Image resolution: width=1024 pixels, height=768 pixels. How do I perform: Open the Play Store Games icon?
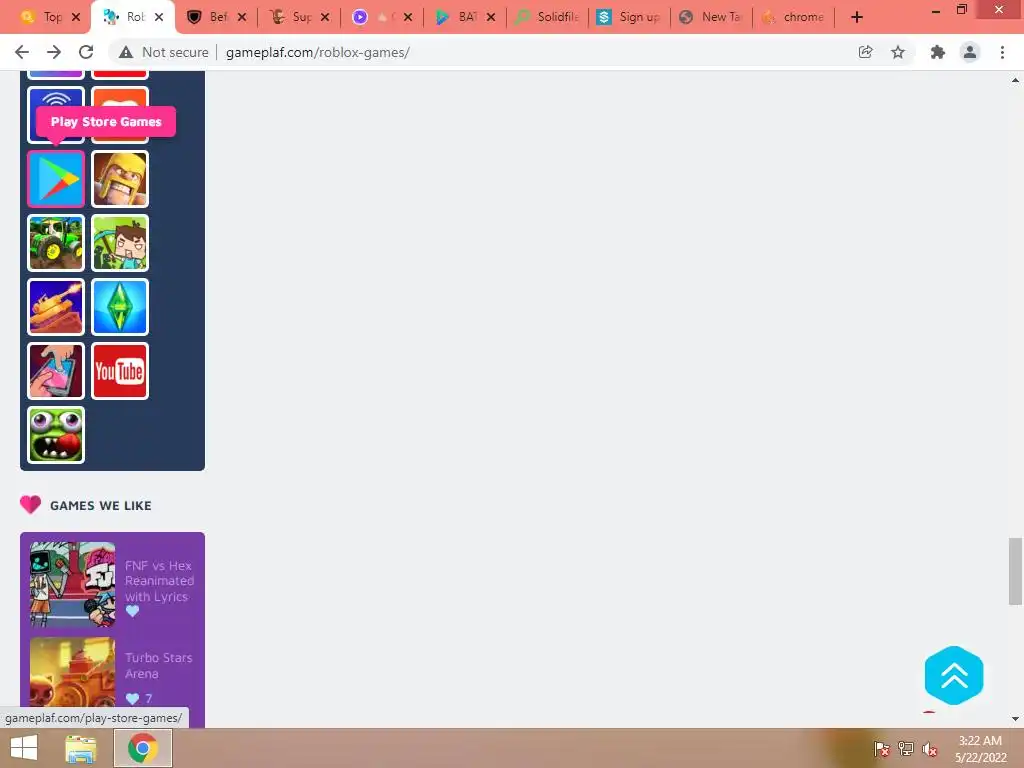[x=56, y=179]
